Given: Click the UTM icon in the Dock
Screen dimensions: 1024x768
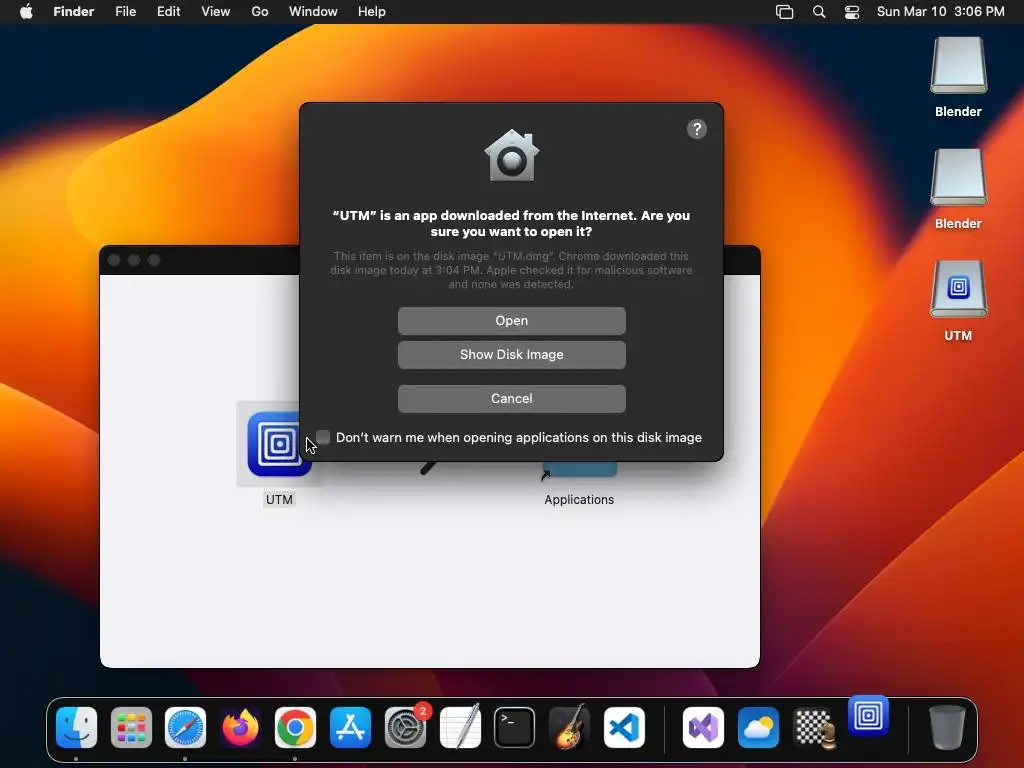Looking at the screenshot, I should click(x=869, y=716).
